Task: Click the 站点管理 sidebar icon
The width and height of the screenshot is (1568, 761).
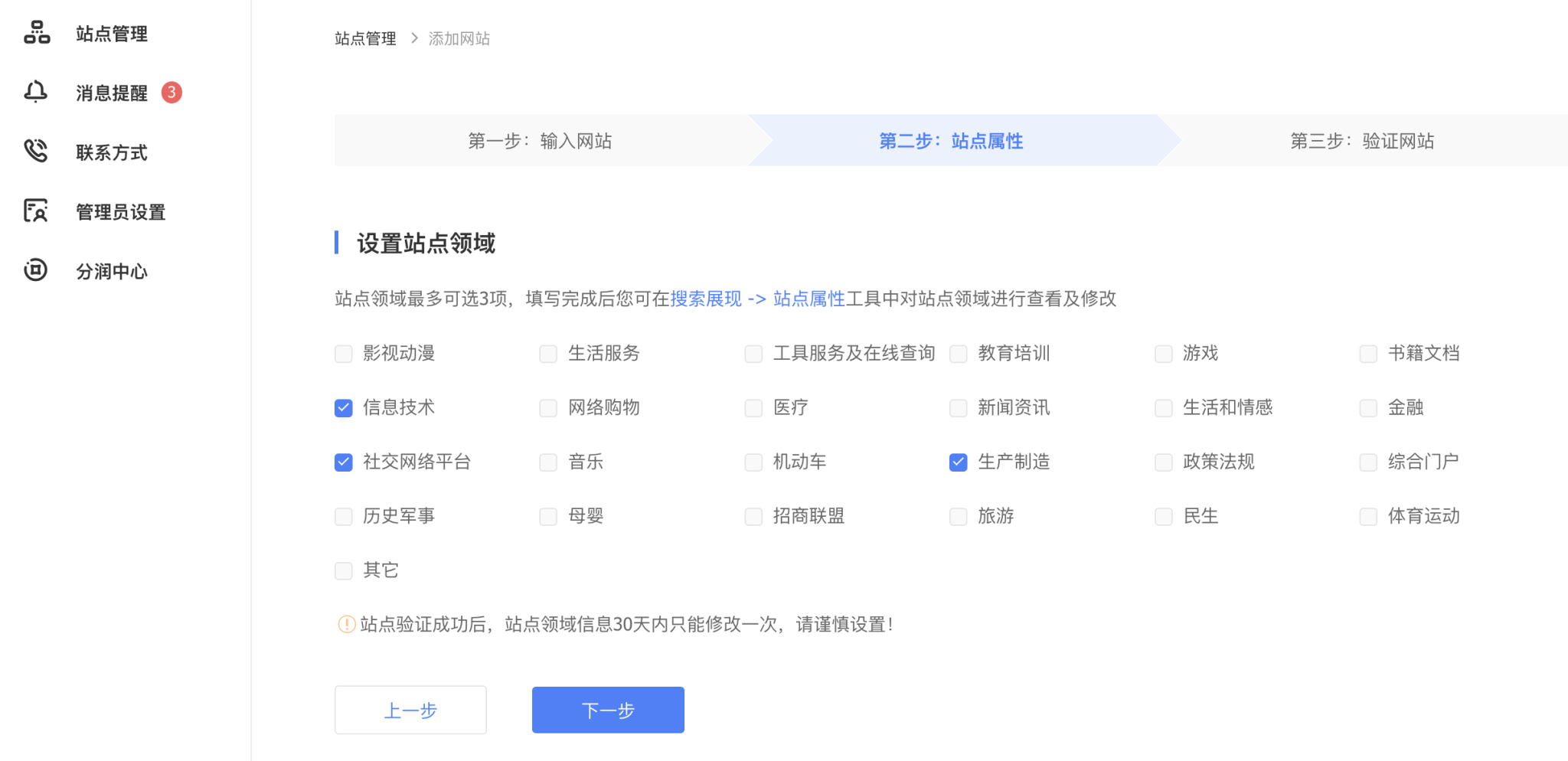Action: tap(36, 33)
